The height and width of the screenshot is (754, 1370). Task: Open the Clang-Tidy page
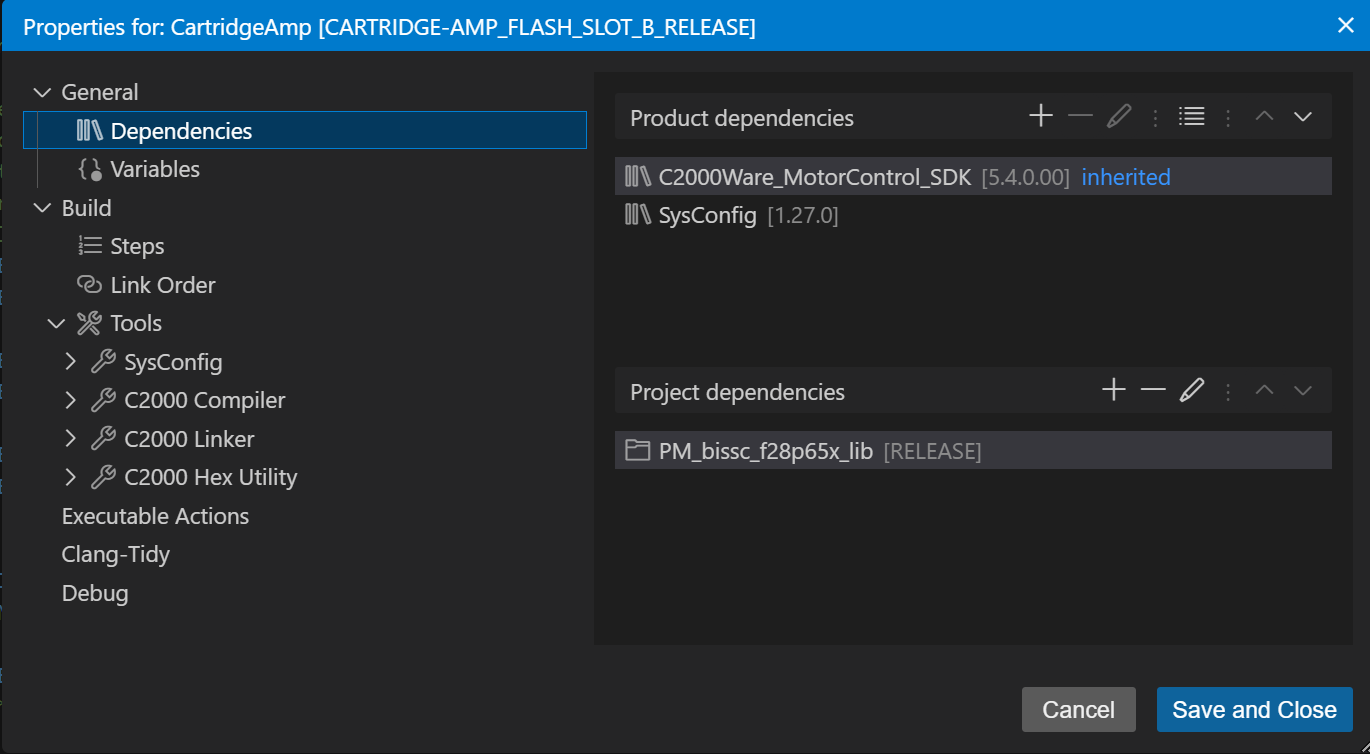(x=116, y=554)
